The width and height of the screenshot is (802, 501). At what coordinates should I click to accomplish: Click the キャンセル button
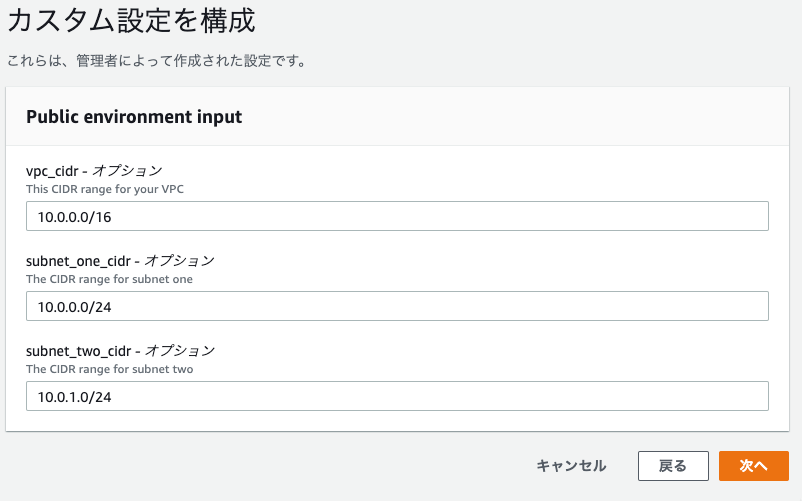click(571, 466)
